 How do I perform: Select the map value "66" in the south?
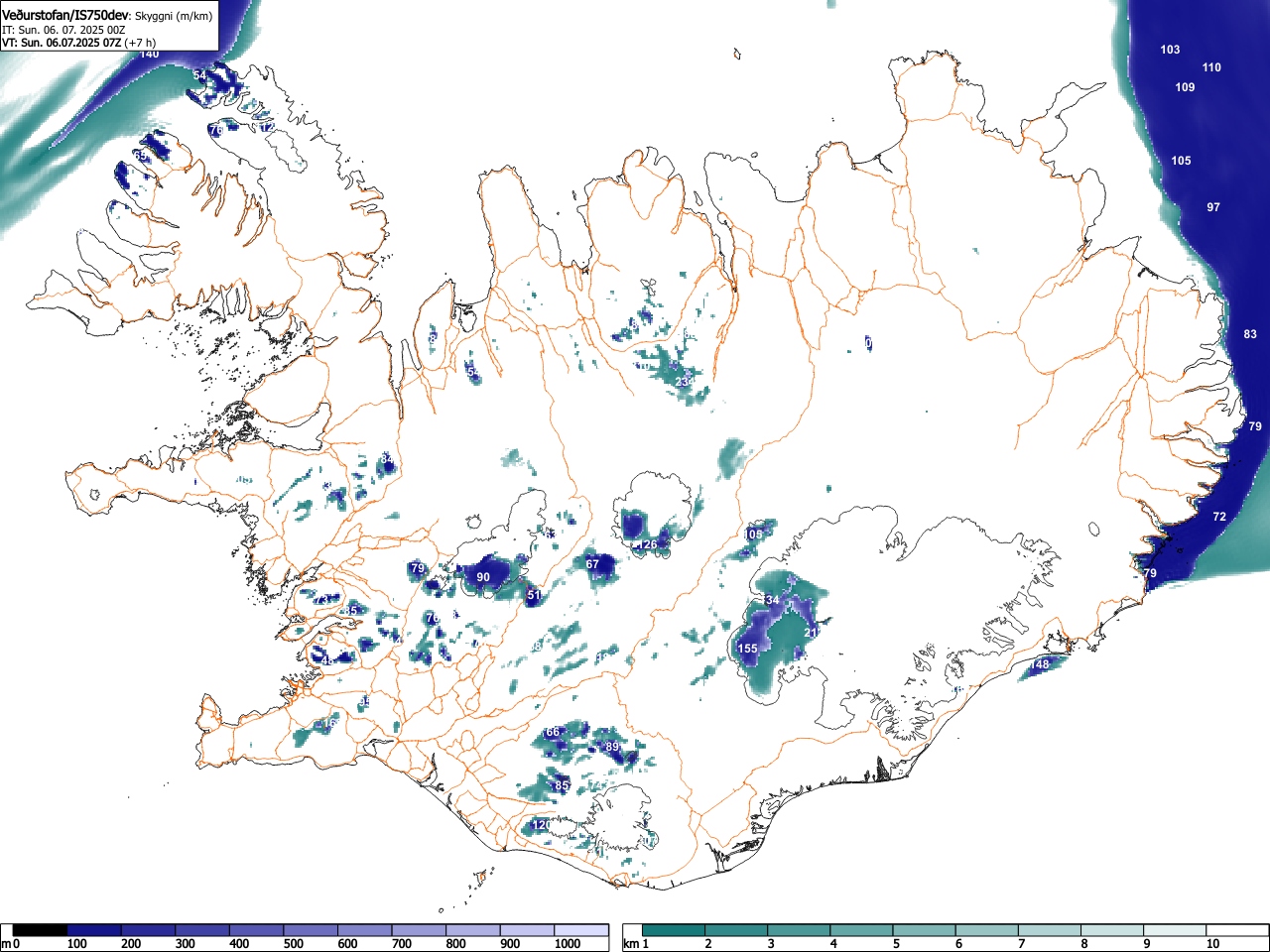click(x=553, y=732)
